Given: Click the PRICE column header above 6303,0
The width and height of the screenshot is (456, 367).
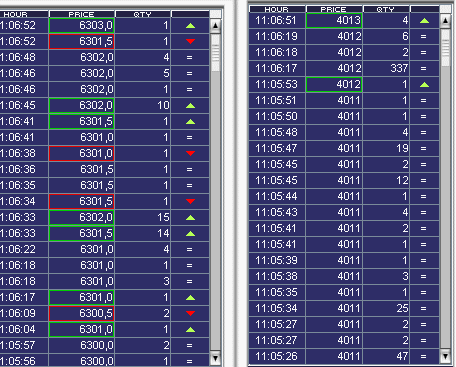Looking at the screenshot, I should point(82,14).
